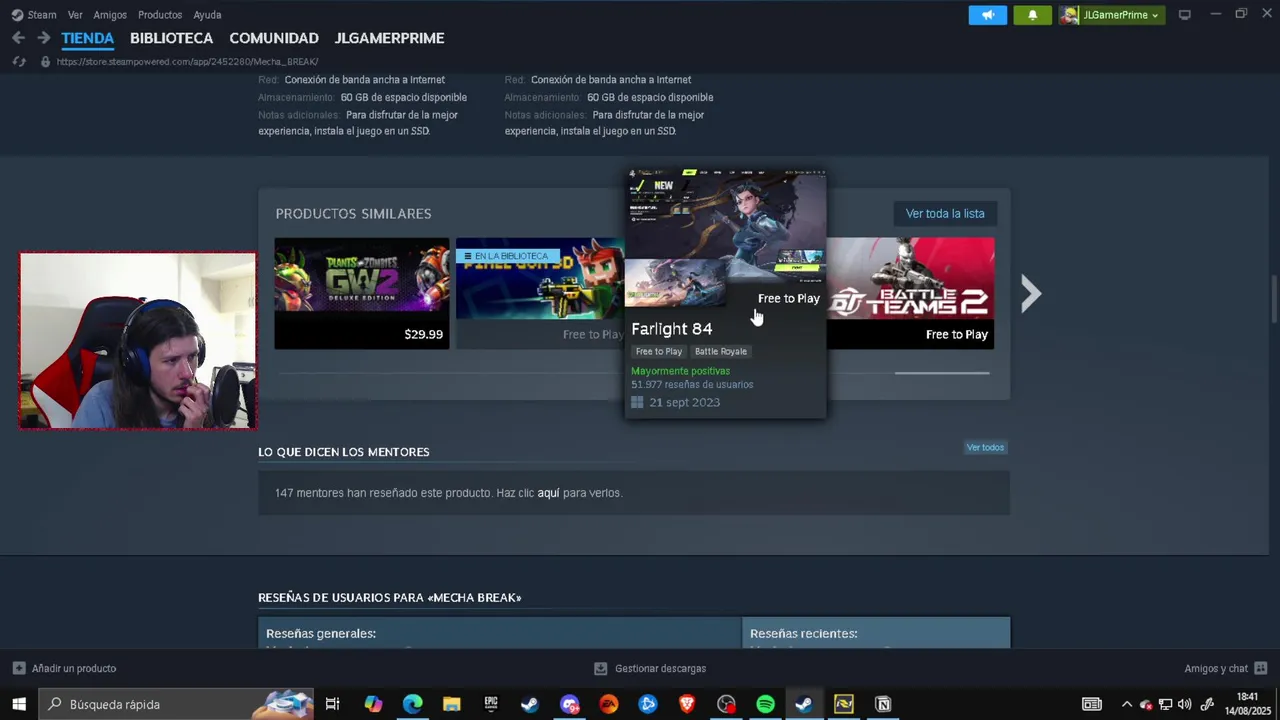Open File Explorer from taskbar

click(x=451, y=704)
